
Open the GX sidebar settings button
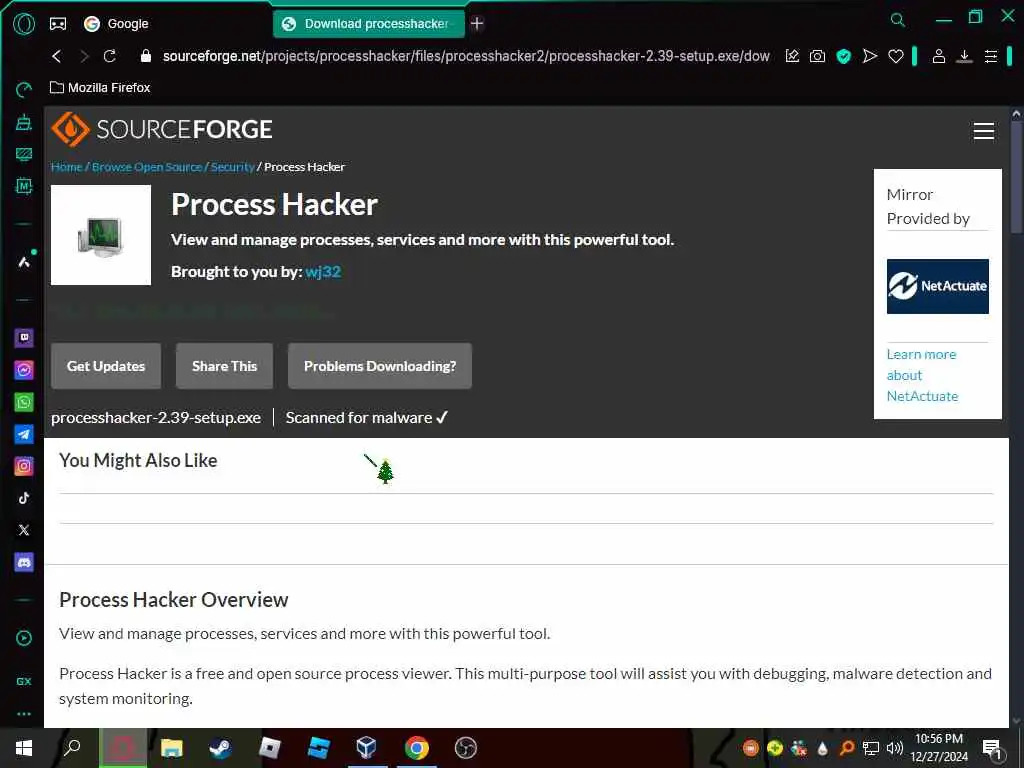pyautogui.click(x=24, y=681)
